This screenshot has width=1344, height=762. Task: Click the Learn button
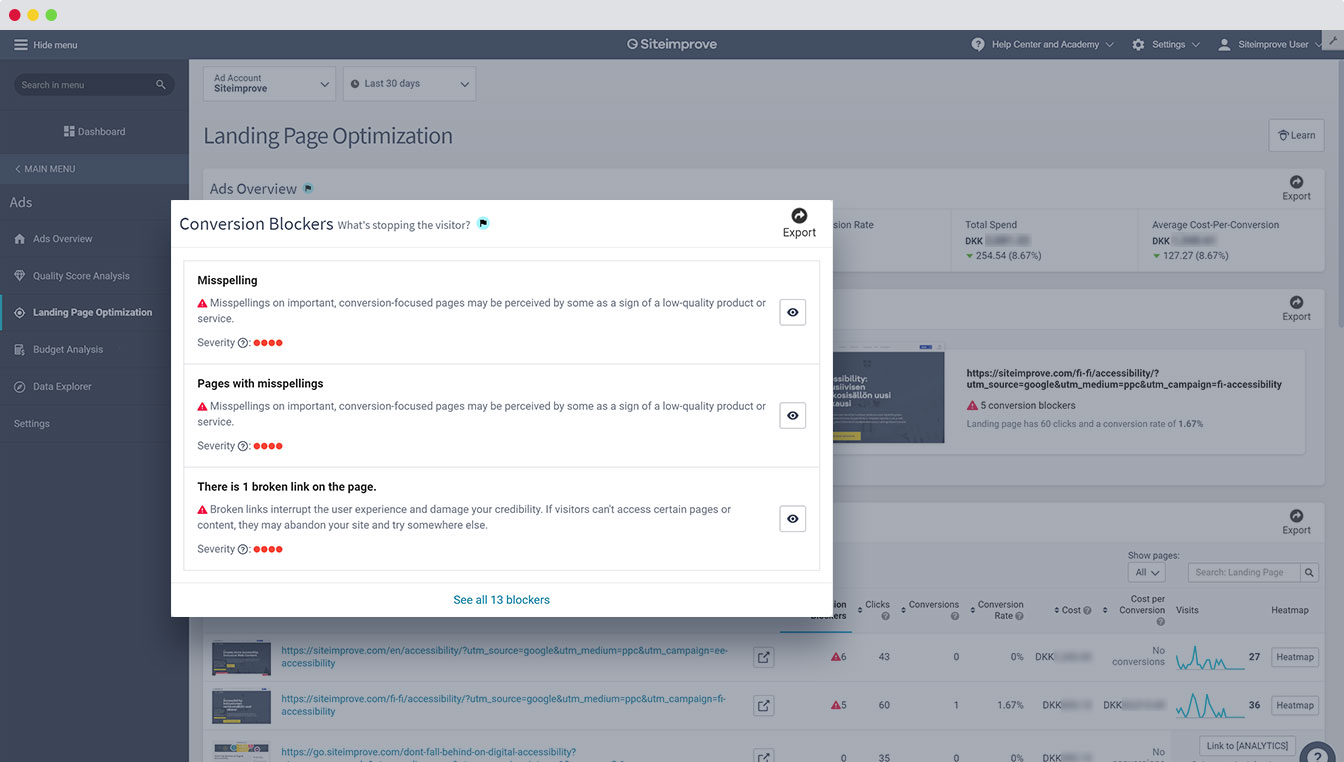[1296, 136]
